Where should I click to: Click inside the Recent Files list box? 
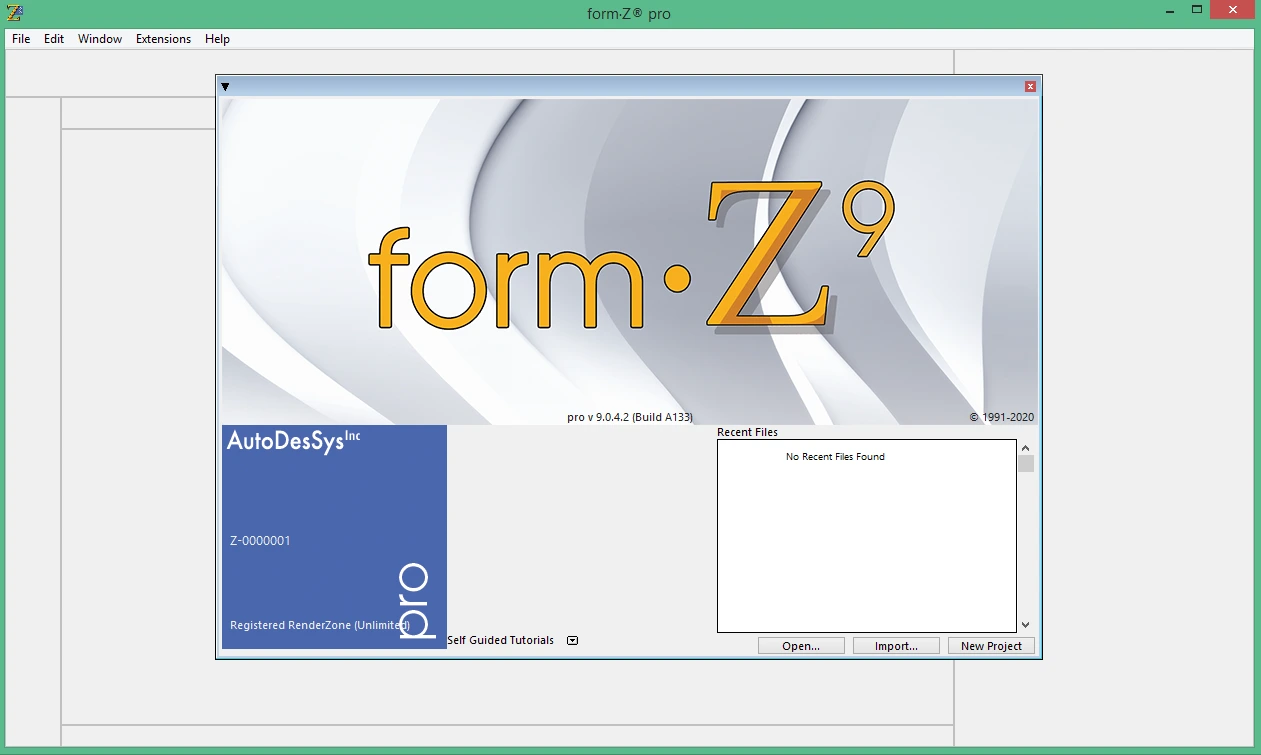pyautogui.click(x=867, y=536)
